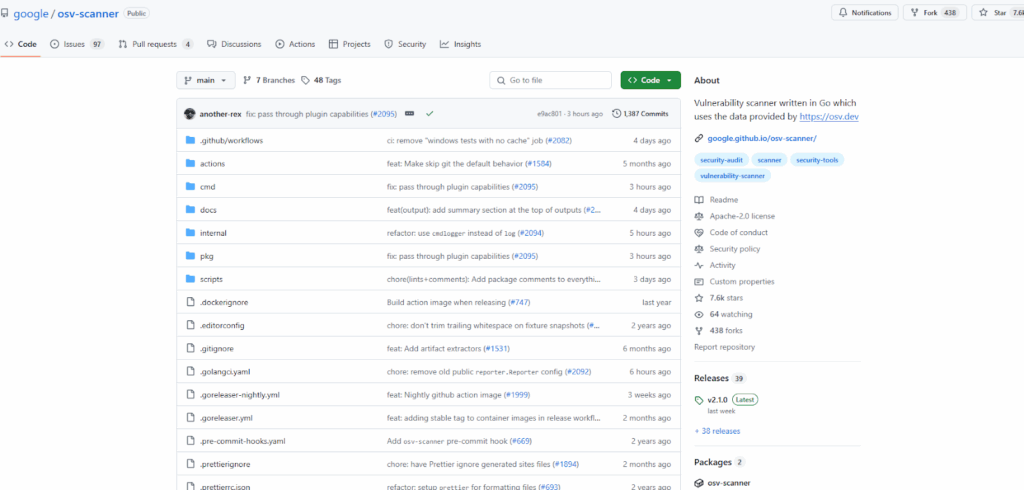Go to the Security tab

pyautogui.click(x=405, y=44)
